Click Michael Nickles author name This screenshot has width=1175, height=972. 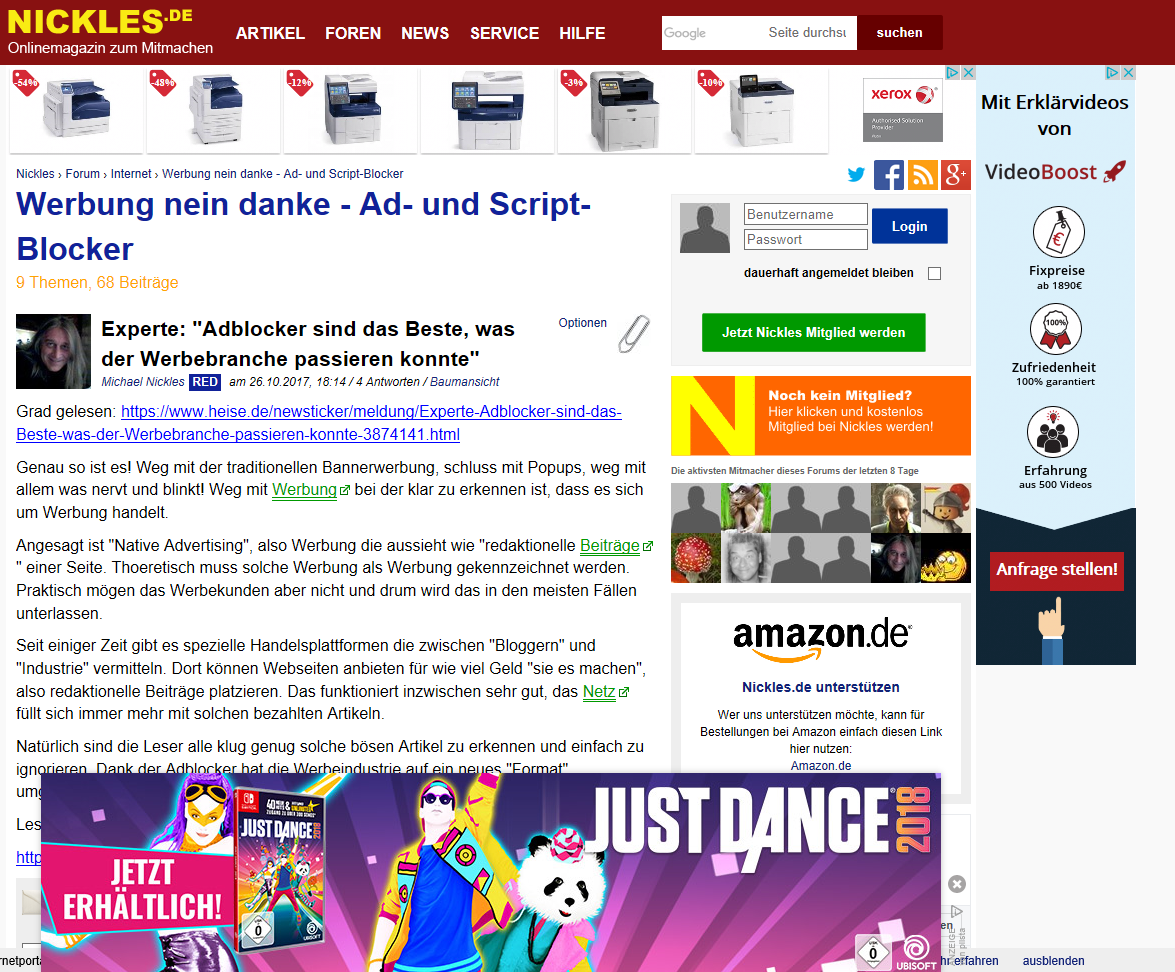(143, 382)
